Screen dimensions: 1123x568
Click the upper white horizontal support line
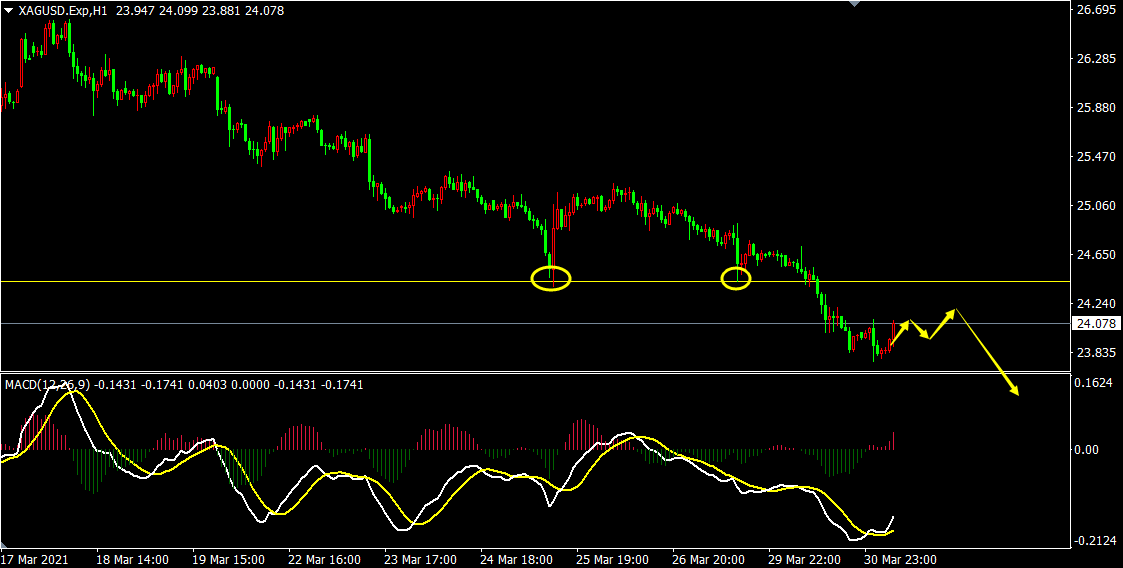coord(300,281)
